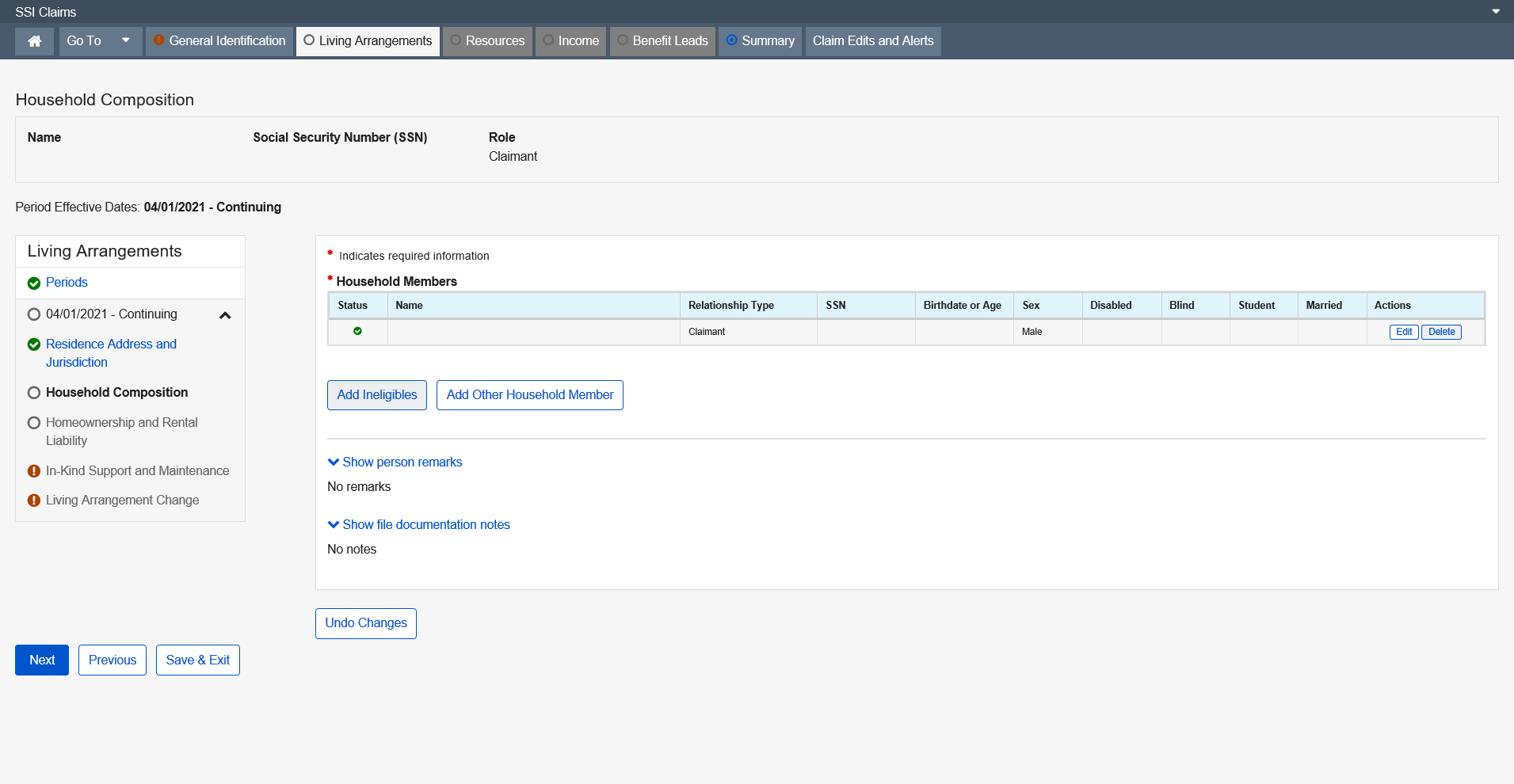This screenshot has height=784, width=1514.
Task: Select the Summary tab radio indicator
Action: click(x=731, y=40)
